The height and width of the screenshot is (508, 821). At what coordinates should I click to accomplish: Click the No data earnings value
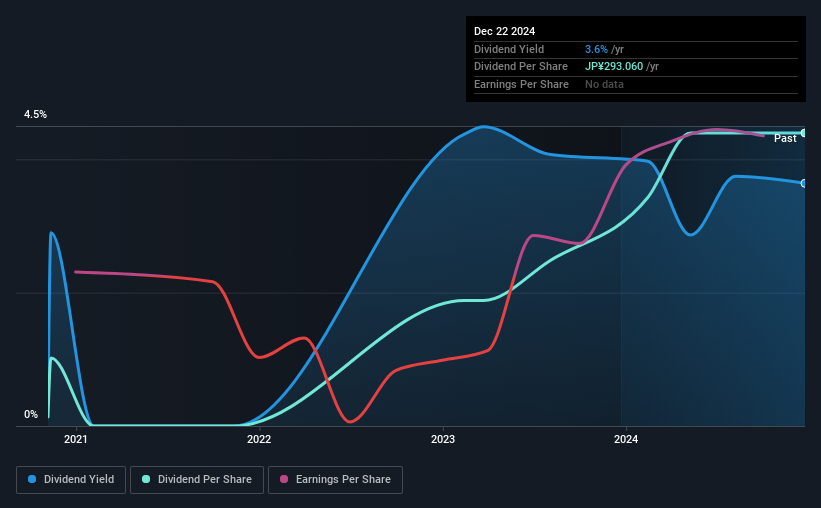pyautogui.click(x=604, y=84)
